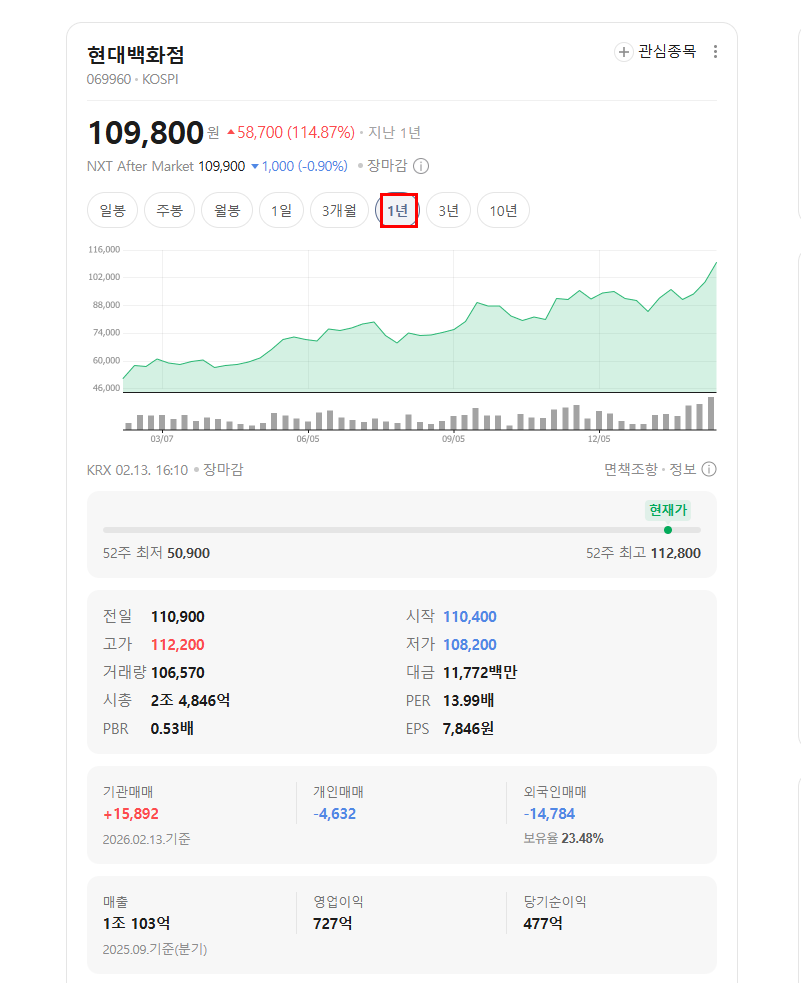
Task: Click 거래량 value 106,570
Action: (177, 673)
